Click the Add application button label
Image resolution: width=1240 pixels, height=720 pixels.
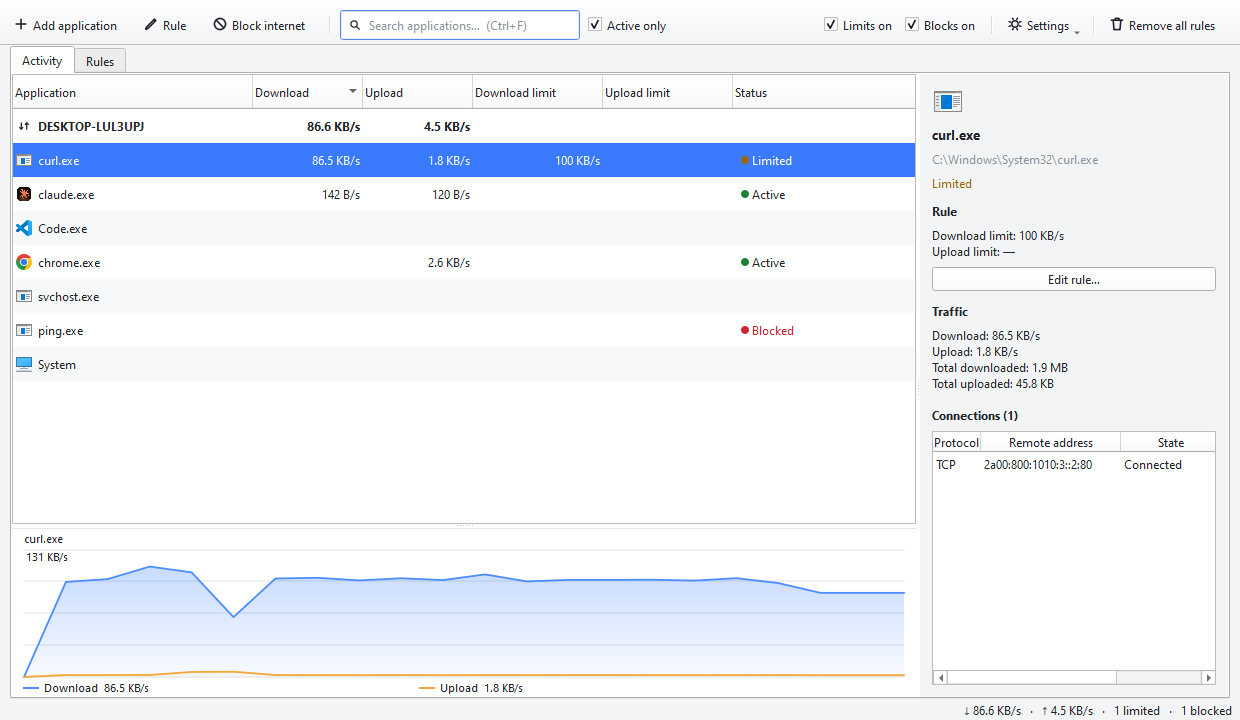75,26
